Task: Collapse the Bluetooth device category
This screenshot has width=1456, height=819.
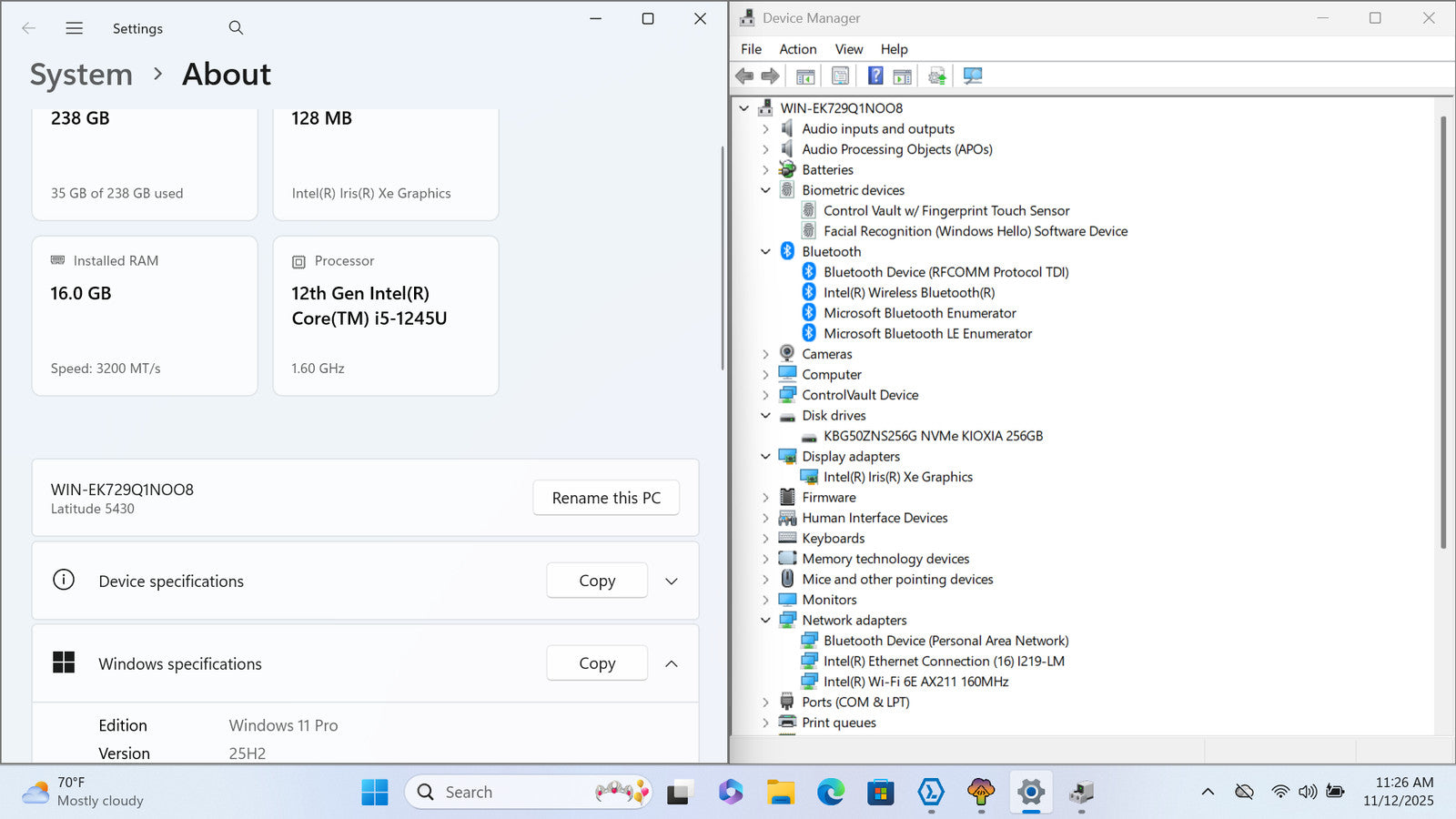Action: click(765, 252)
